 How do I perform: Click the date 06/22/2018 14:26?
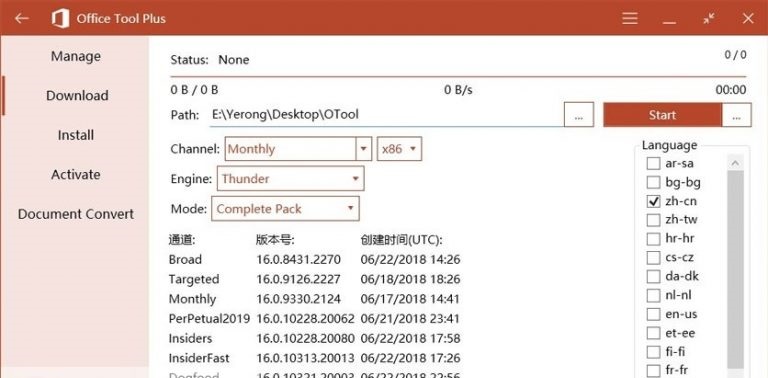coord(410,260)
